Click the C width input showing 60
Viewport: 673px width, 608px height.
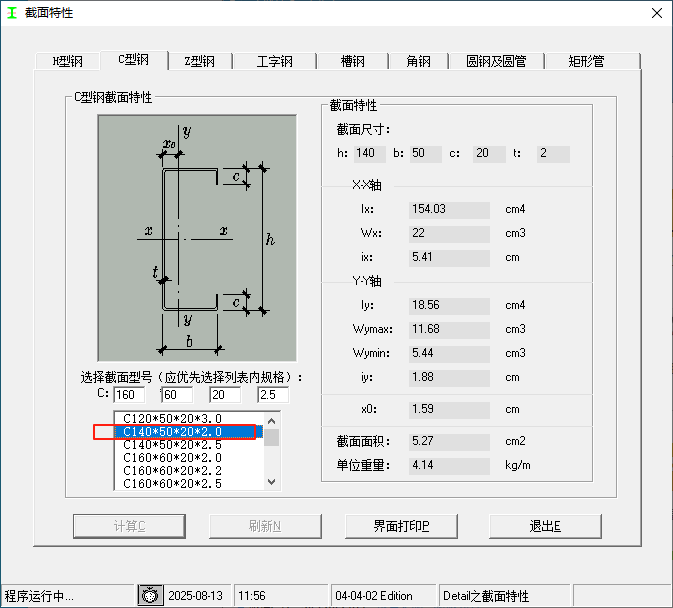click(x=177, y=395)
